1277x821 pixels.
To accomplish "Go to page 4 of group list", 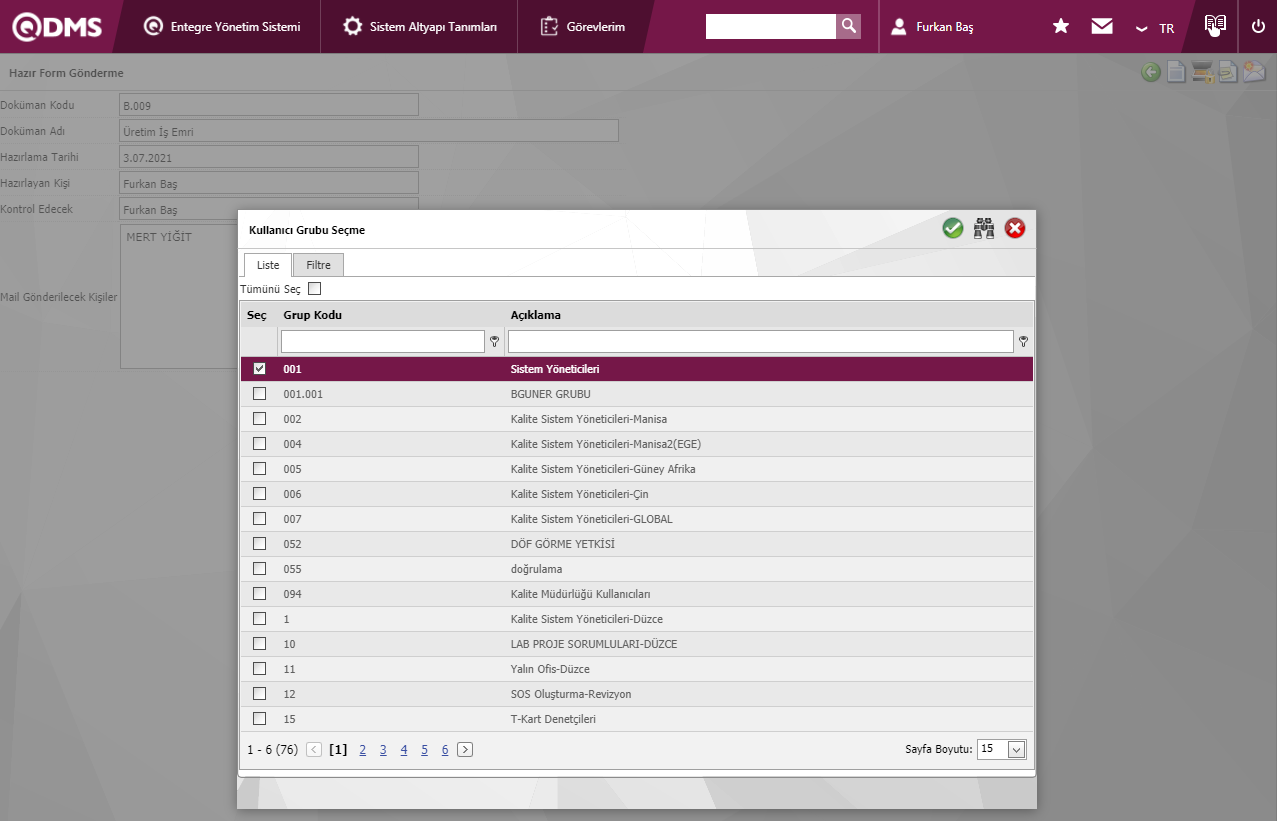I will point(404,750).
